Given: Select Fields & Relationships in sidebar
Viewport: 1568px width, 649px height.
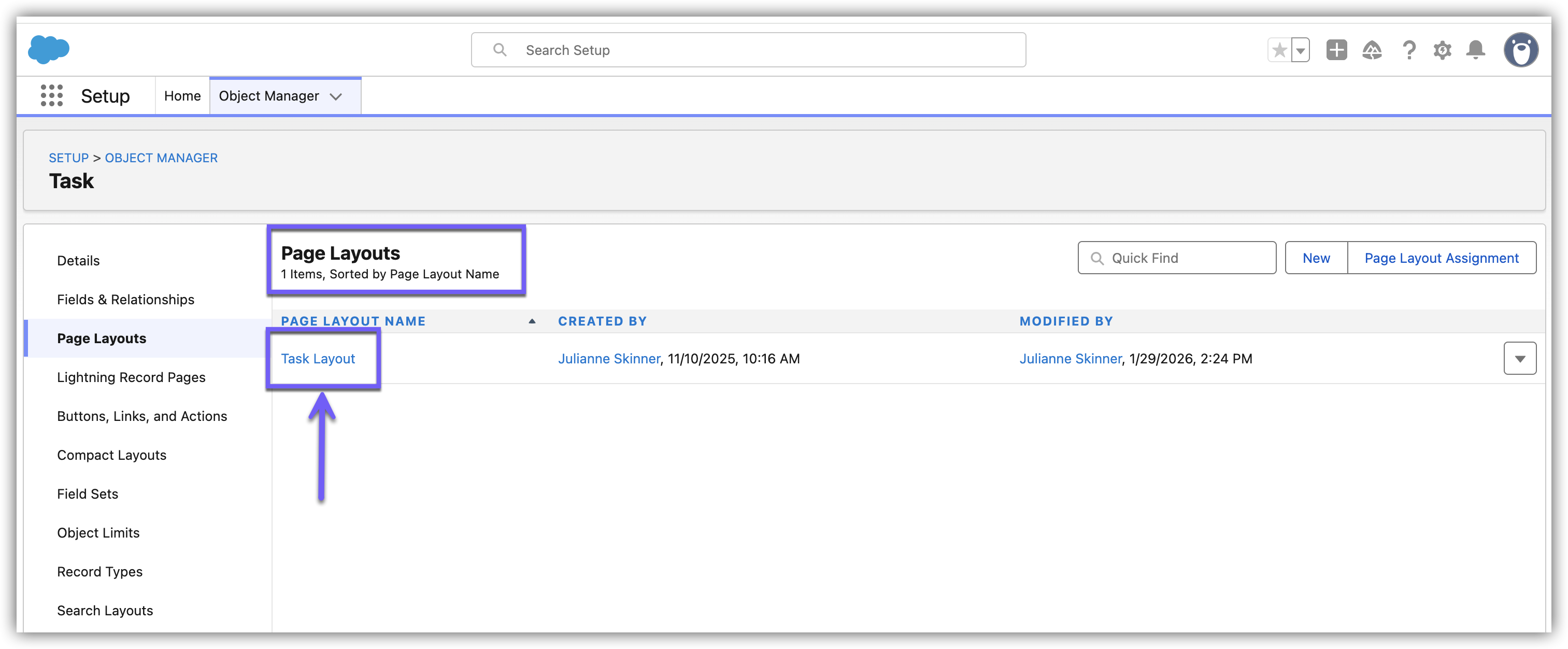Looking at the screenshot, I should coord(125,300).
